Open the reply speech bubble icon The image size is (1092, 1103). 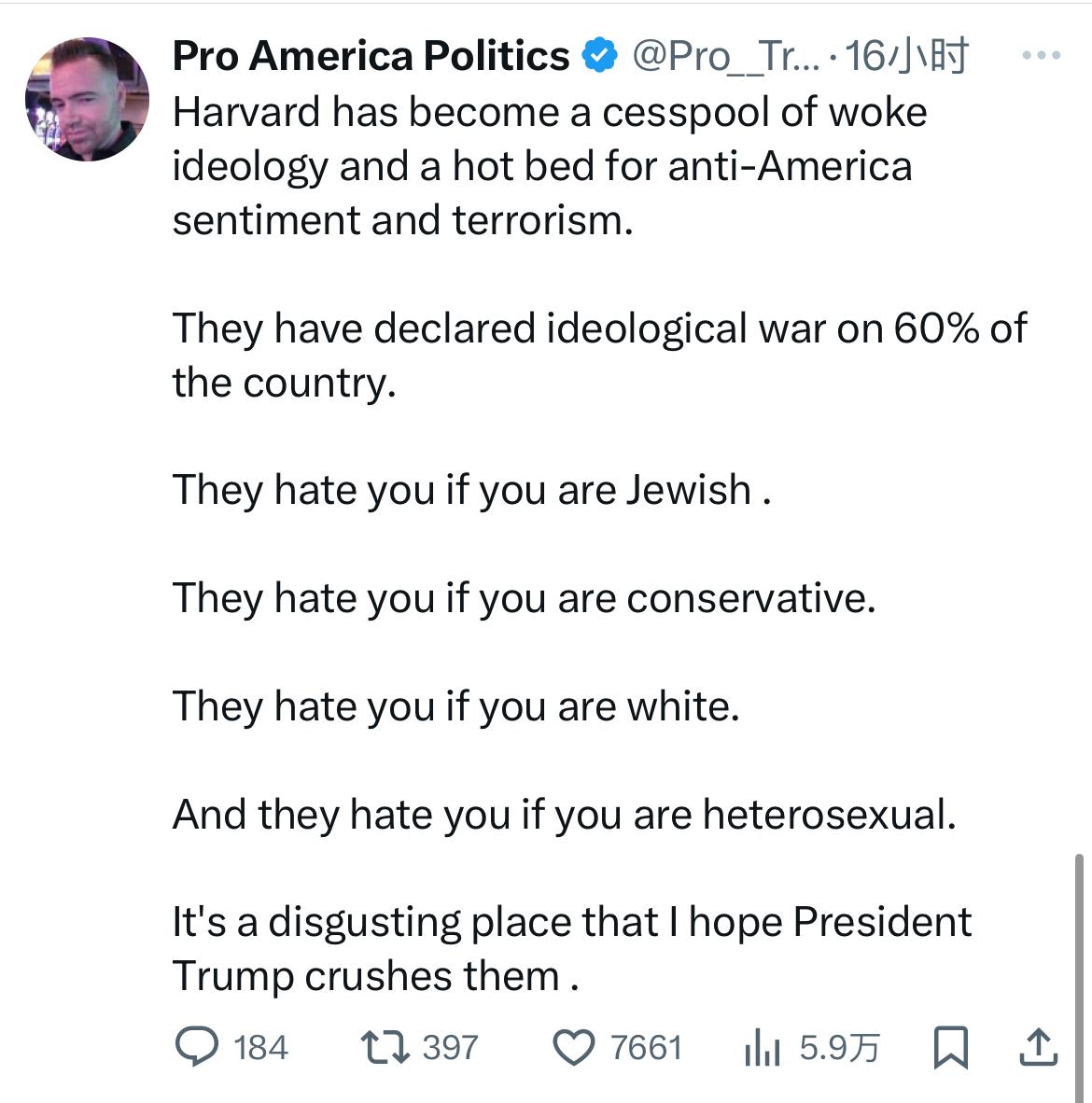[196, 1047]
